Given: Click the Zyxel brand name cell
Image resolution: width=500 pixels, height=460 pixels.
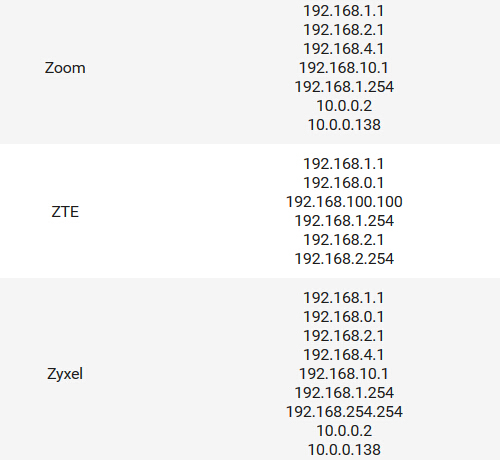Looking at the screenshot, I should click(x=65, y=374).
